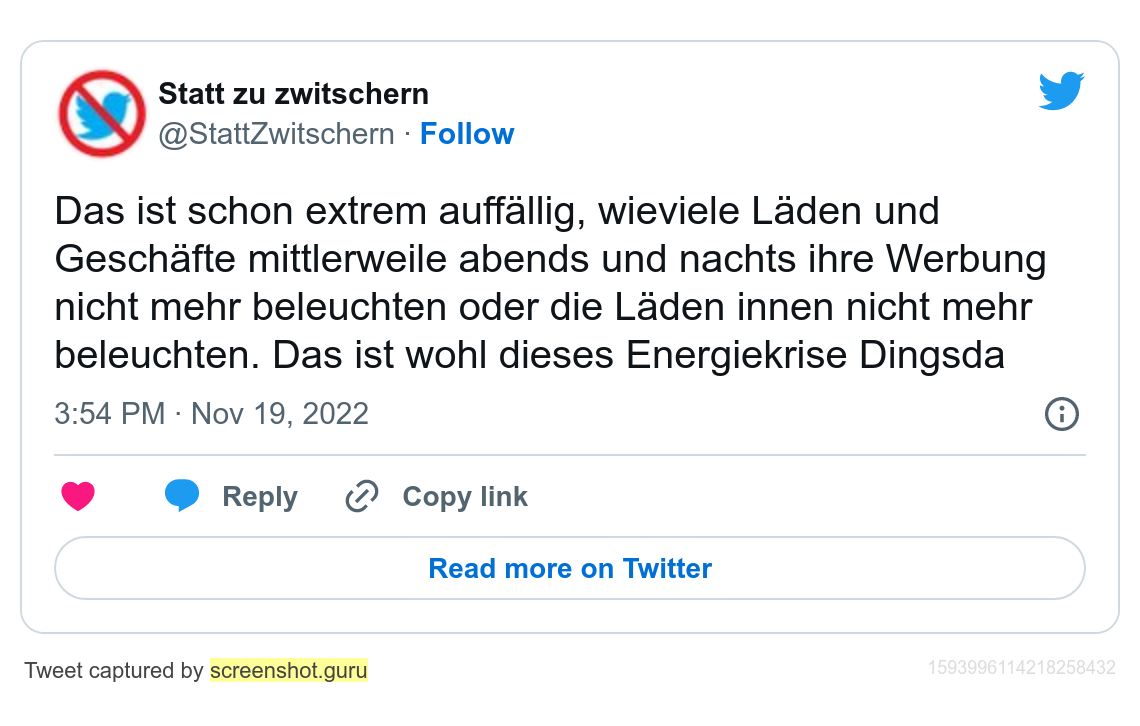The image size is (1140, 726).
Task: Open the tweet info circle icon
Action: coord(1061,414)
